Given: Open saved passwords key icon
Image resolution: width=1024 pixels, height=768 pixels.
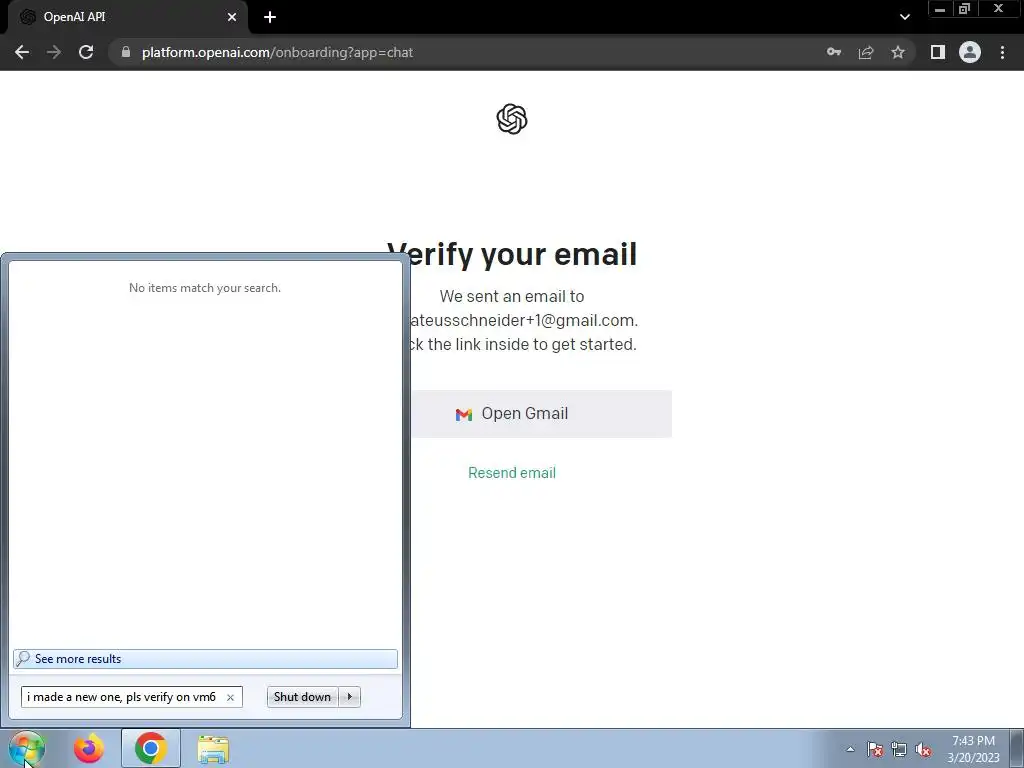Looking at the screenshot, I should pyautogui.click(x=834, y=52).
